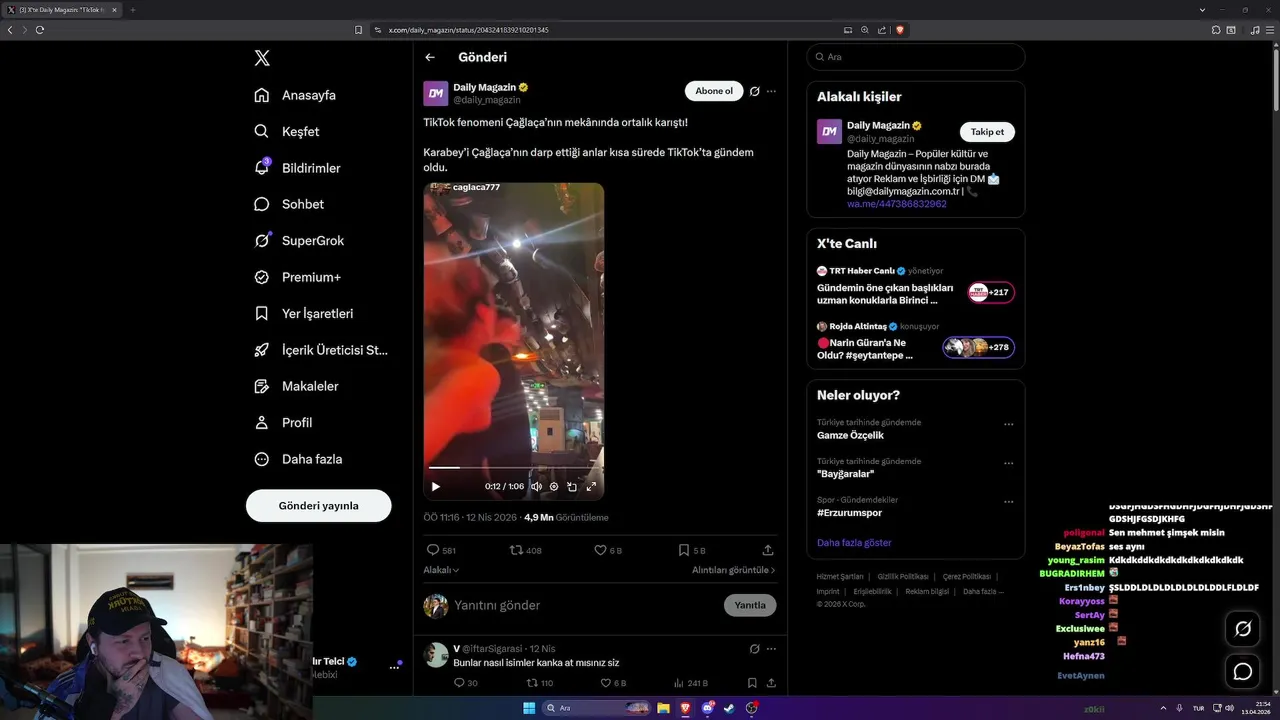Open Daily Magazin post avatar
Screen dimensions: 1280x720
[x=436, y=93]
